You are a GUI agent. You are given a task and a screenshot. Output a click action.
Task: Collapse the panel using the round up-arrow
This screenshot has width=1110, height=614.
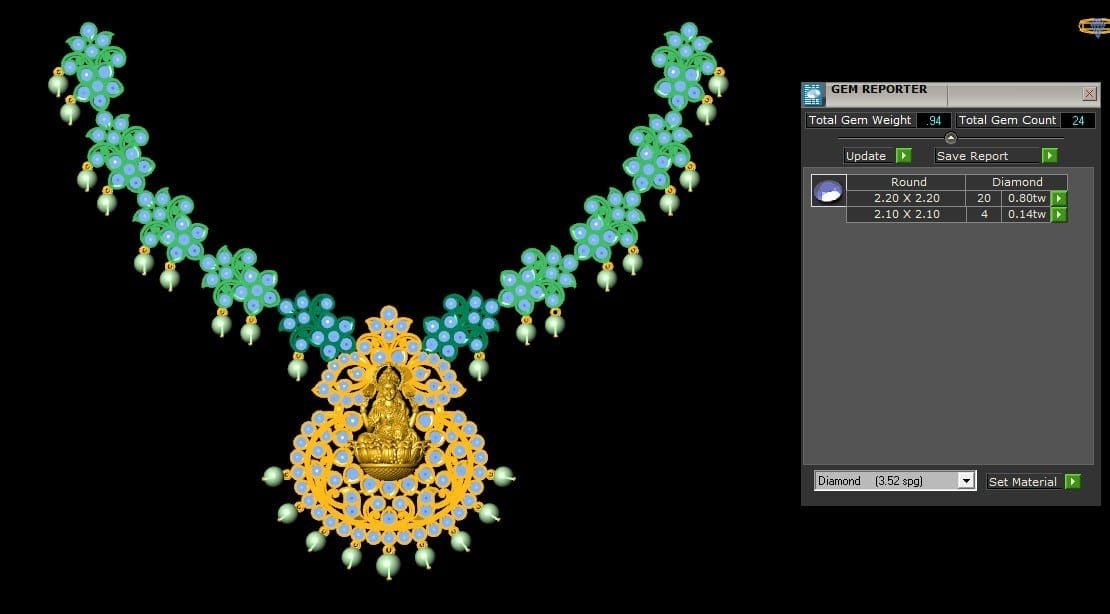pos(950,138)
